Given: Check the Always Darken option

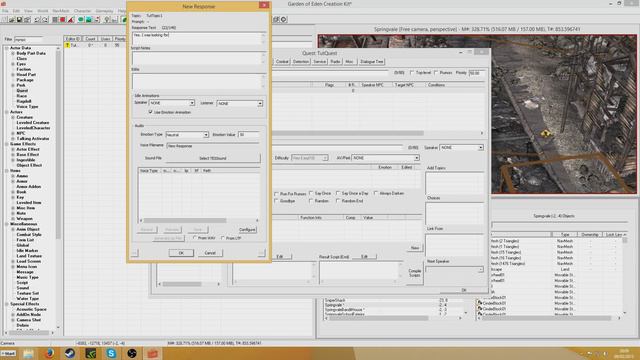Looking at the screenshot, I should [376, 193].
